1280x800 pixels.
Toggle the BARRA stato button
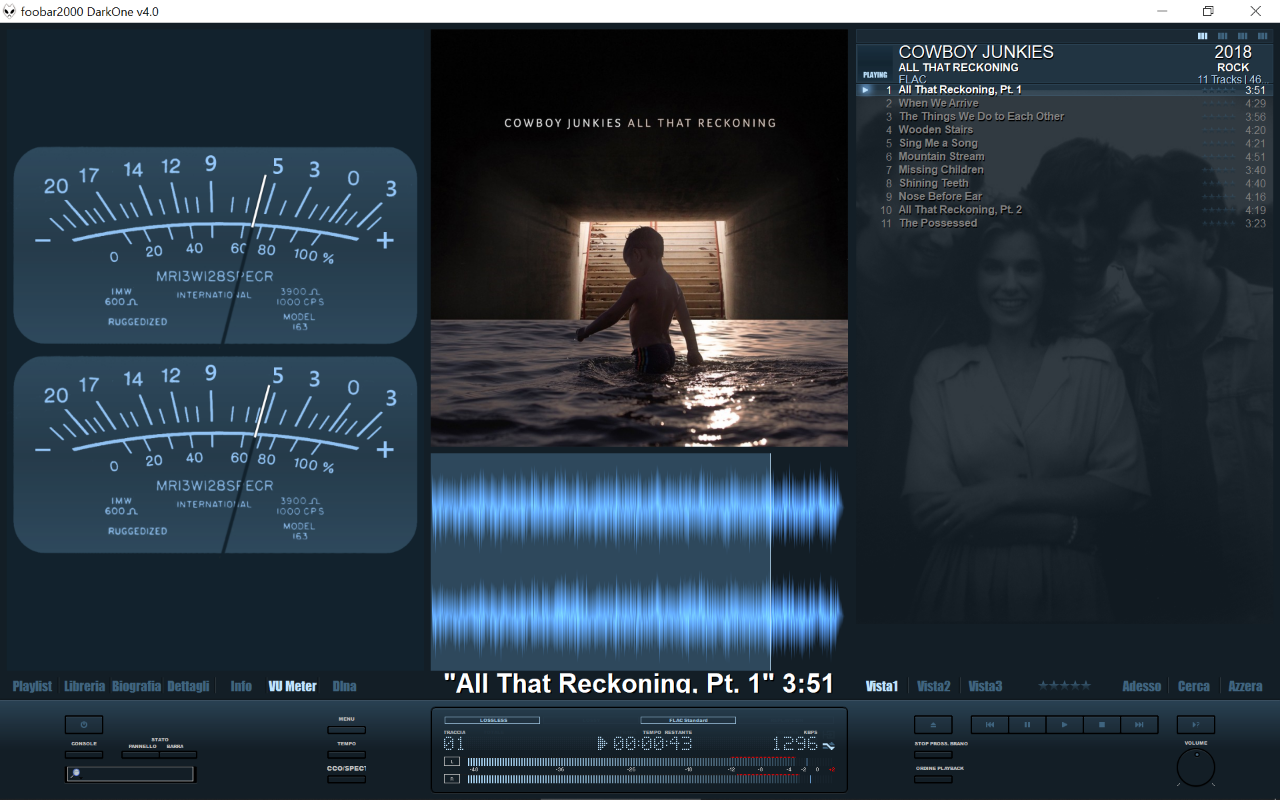[178, 755]
